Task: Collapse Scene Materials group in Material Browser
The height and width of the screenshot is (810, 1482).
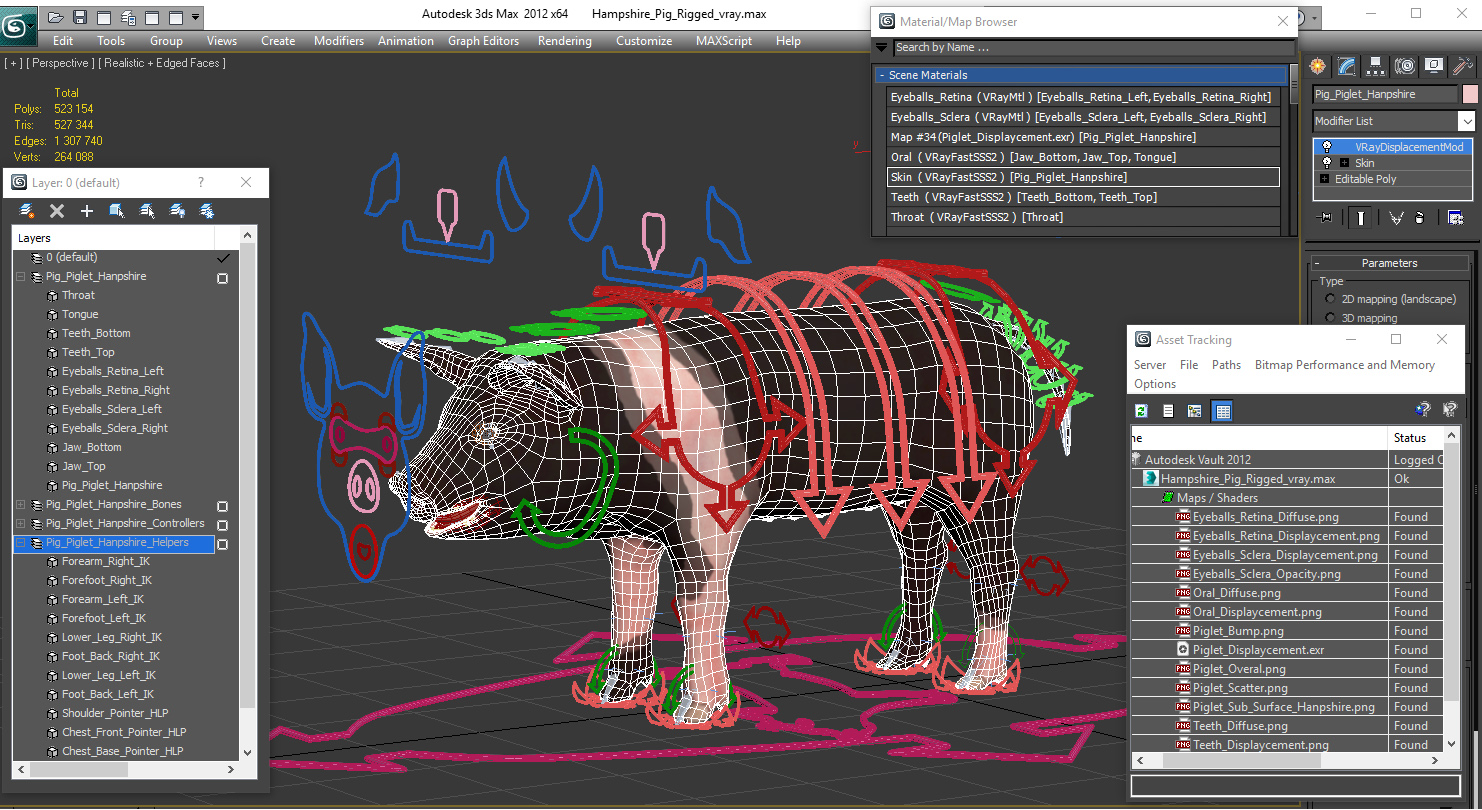Action: [882, 75]
